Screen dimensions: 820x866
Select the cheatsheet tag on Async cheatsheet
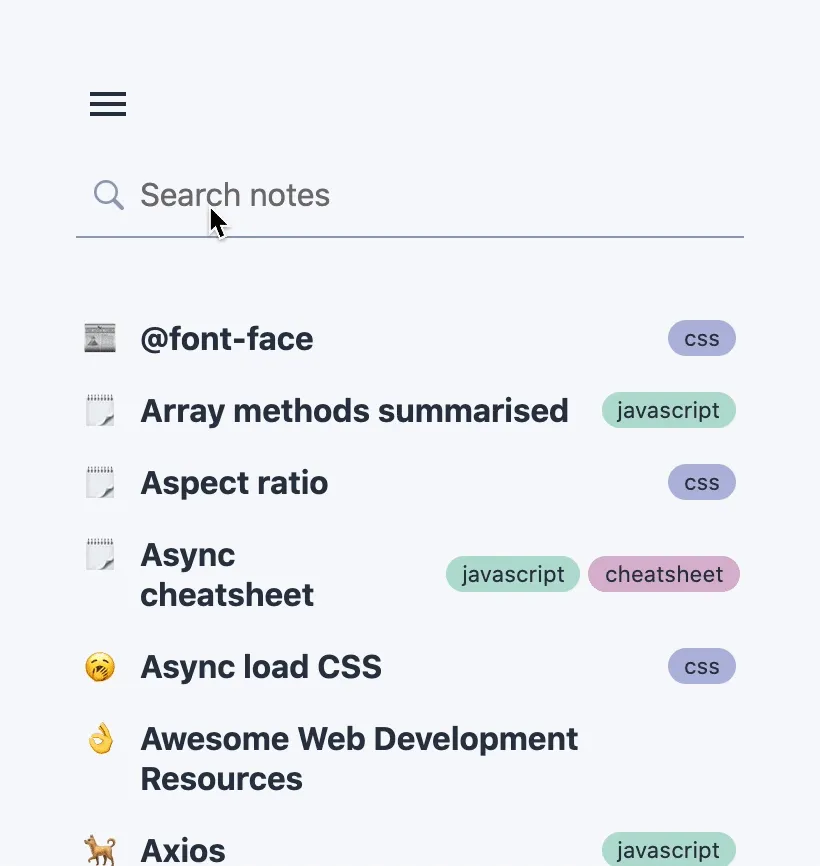(x=663, y=574)
